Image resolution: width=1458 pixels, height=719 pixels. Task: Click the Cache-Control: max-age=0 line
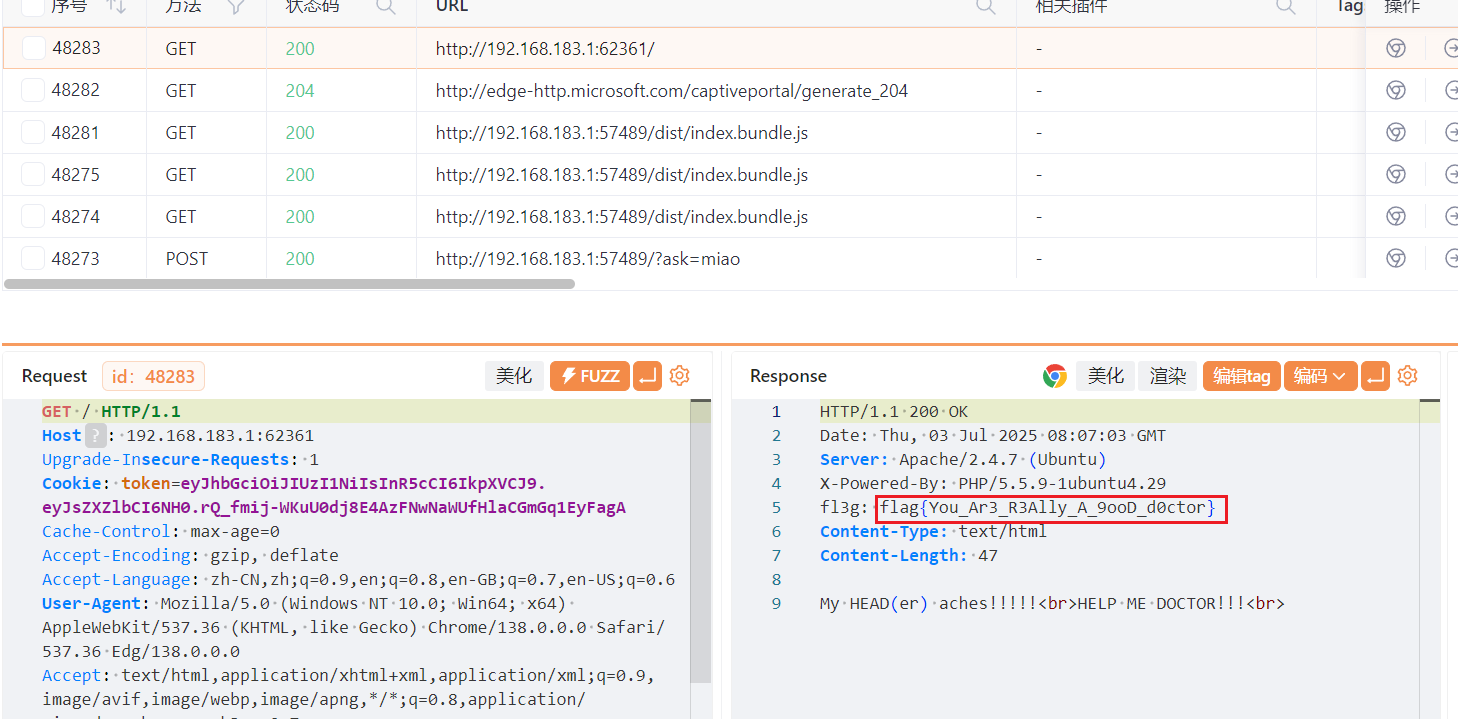(x=161, y=531)
